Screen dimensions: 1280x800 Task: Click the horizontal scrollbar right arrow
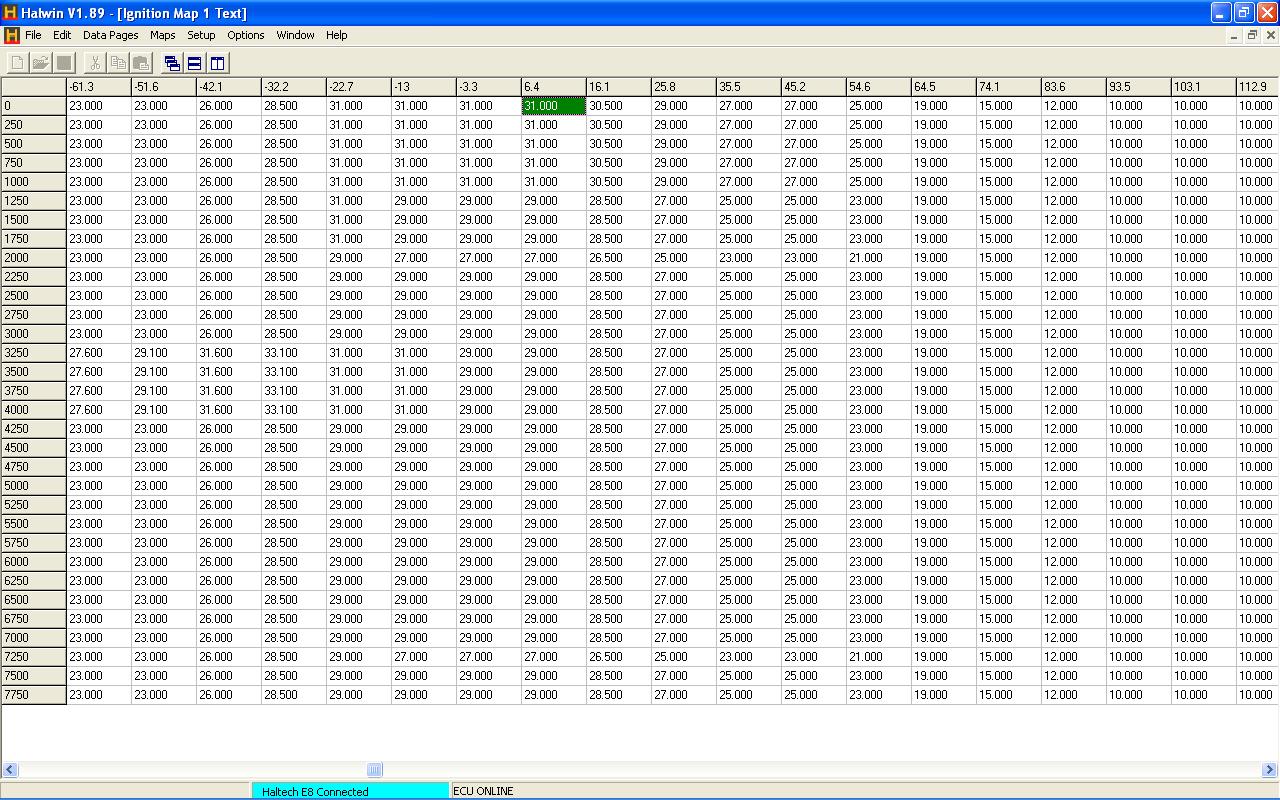click(1270, 770)
